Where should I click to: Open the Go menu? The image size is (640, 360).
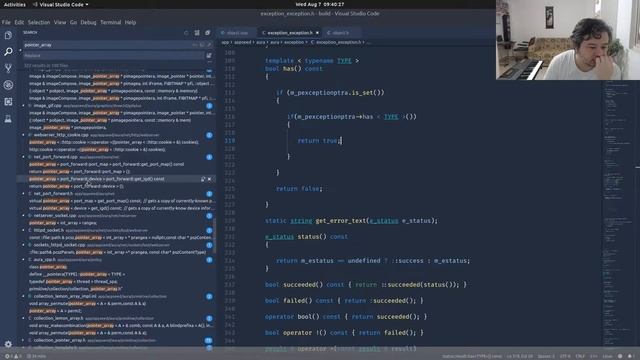point(73,22)
